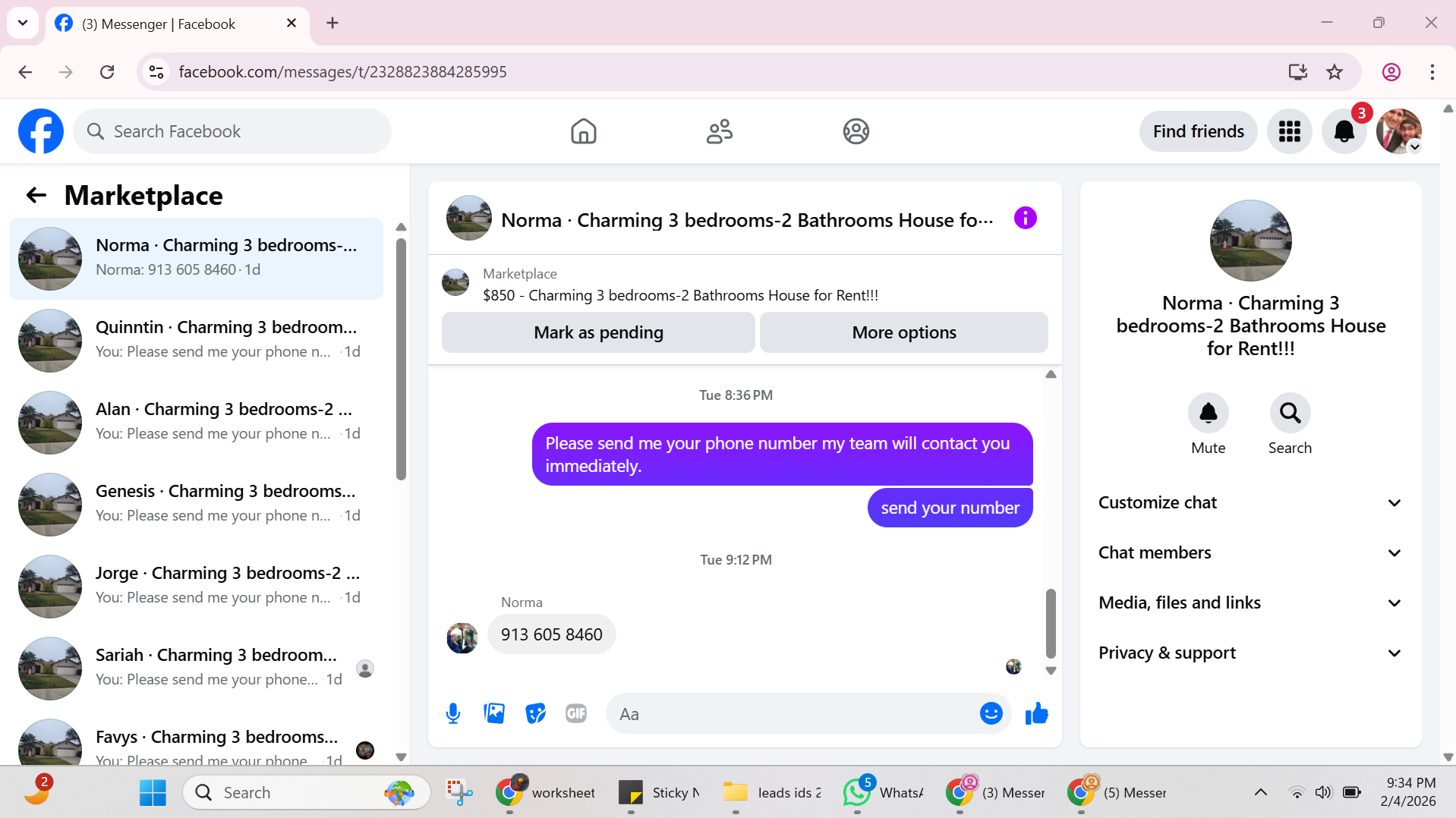Image resolution: width=1456 pixels, height=818 pixels.
Task: Click the Facebook logo icon
Action: [x=41, y=131]
